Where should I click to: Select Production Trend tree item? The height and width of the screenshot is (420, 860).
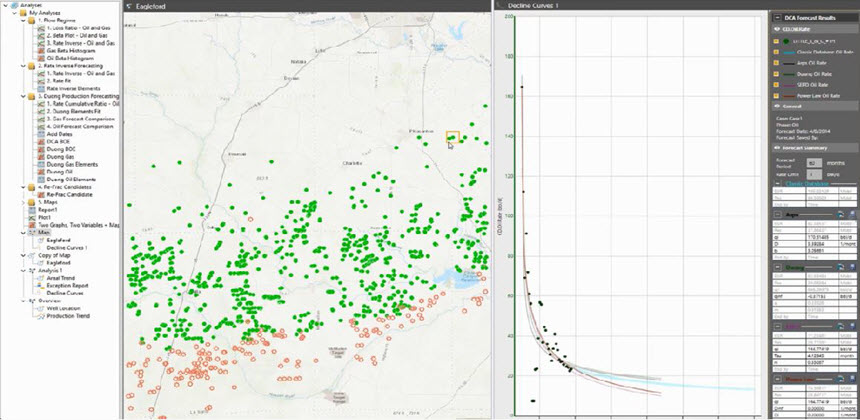[x=68, y=317]
